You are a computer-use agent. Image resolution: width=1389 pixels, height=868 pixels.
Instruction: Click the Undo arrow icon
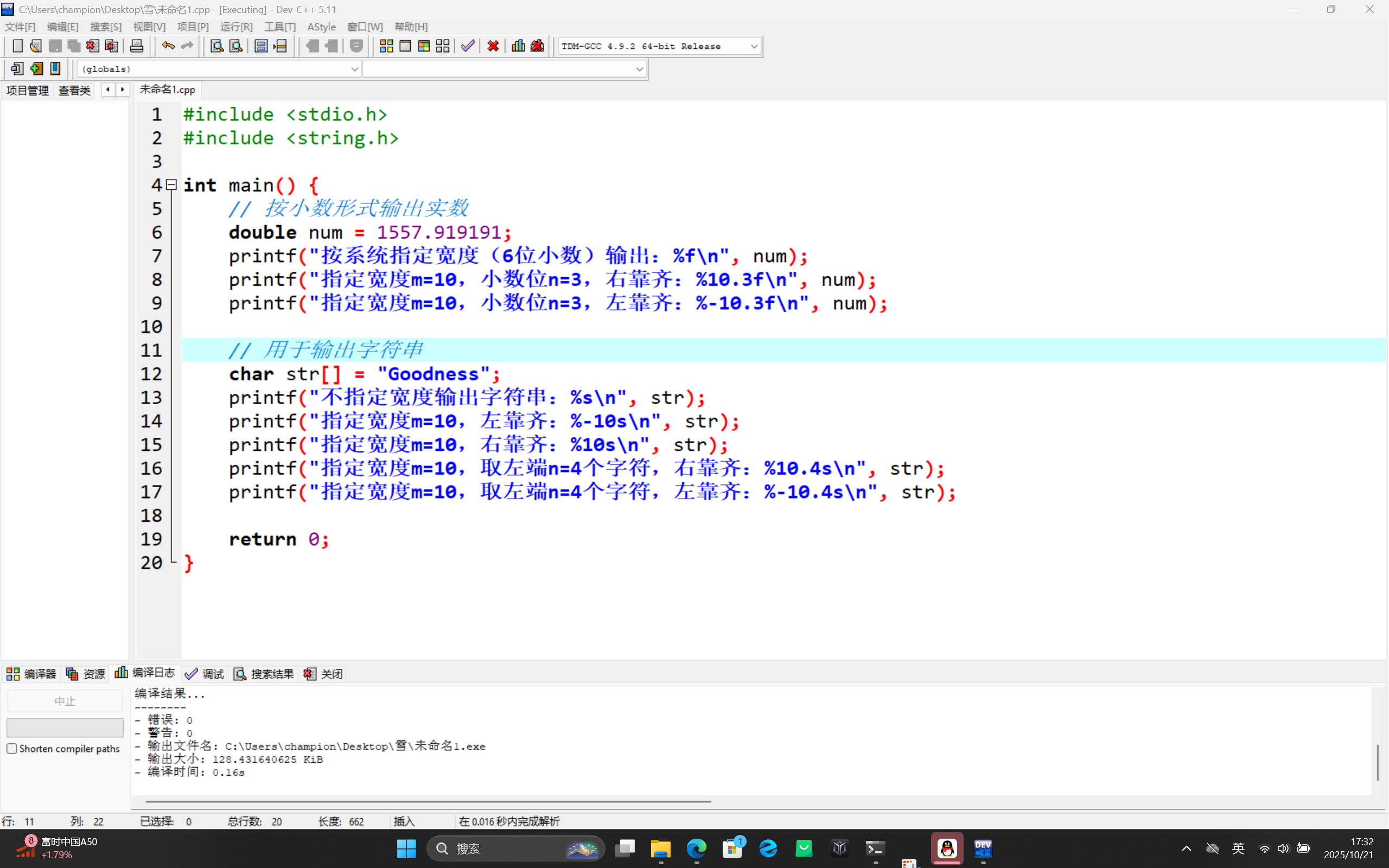168,46
